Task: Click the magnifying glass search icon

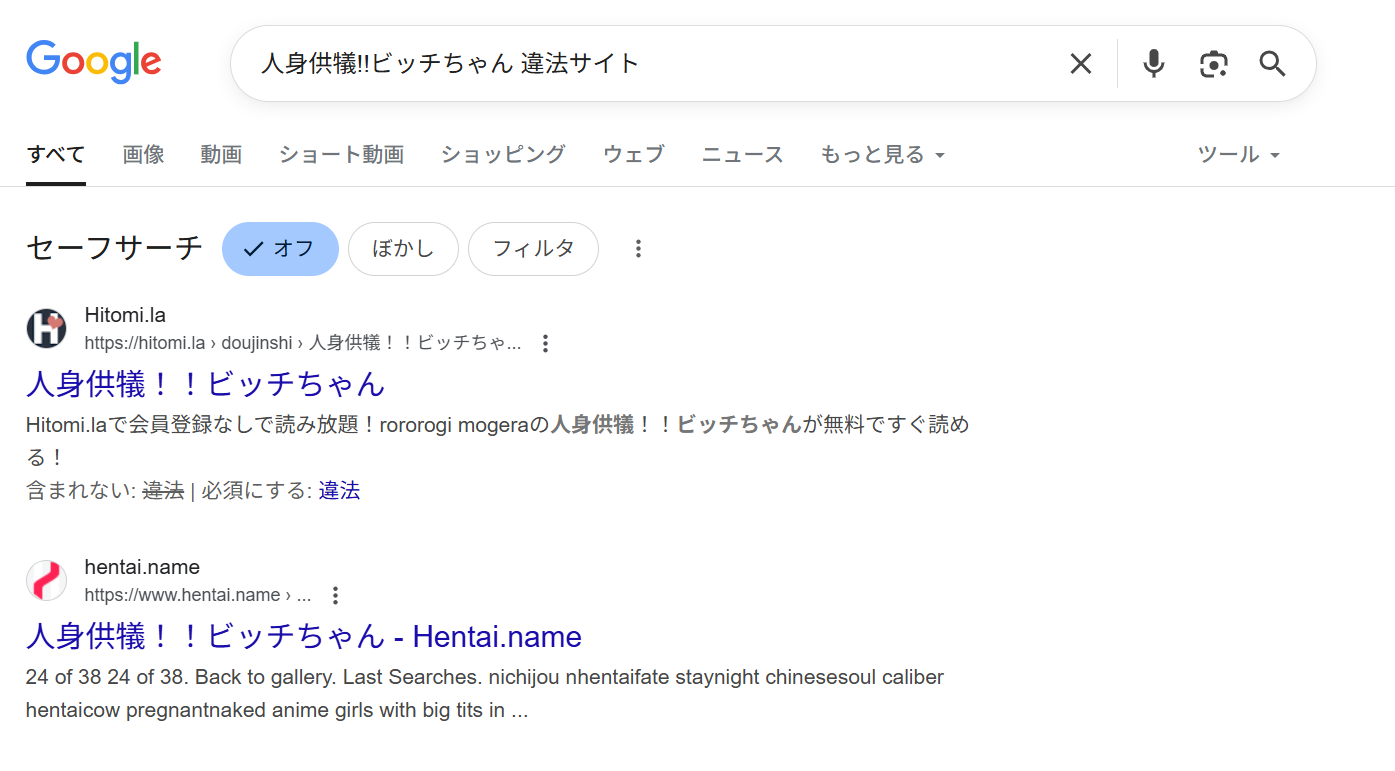Action: pyautogui.click(x=1272, y=63)
